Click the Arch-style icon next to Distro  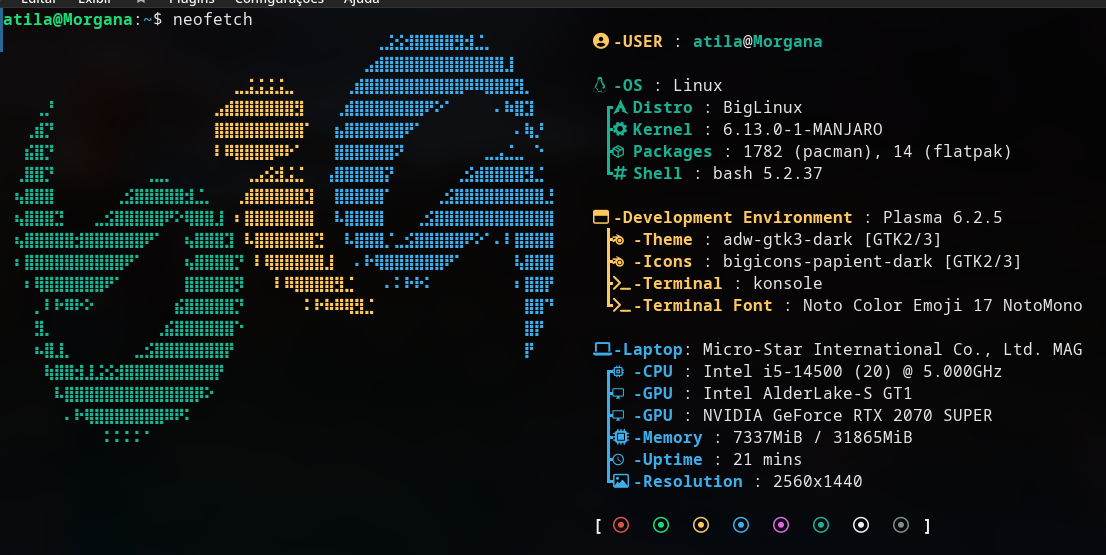pyautogui.click(x=620, y=107)
